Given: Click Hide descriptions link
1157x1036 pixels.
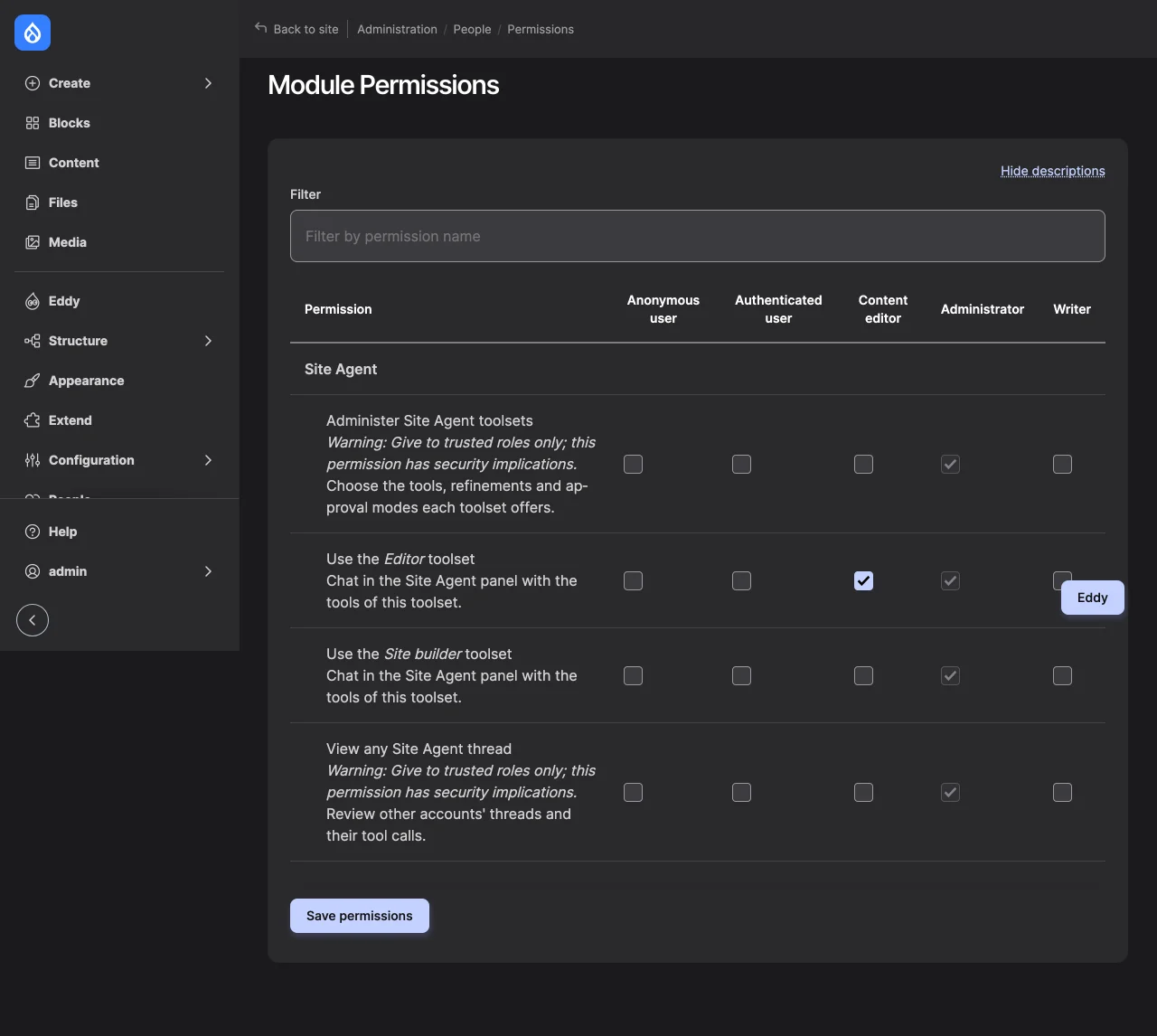Looking at the screenshot, I should click(x=1053, y=171).
